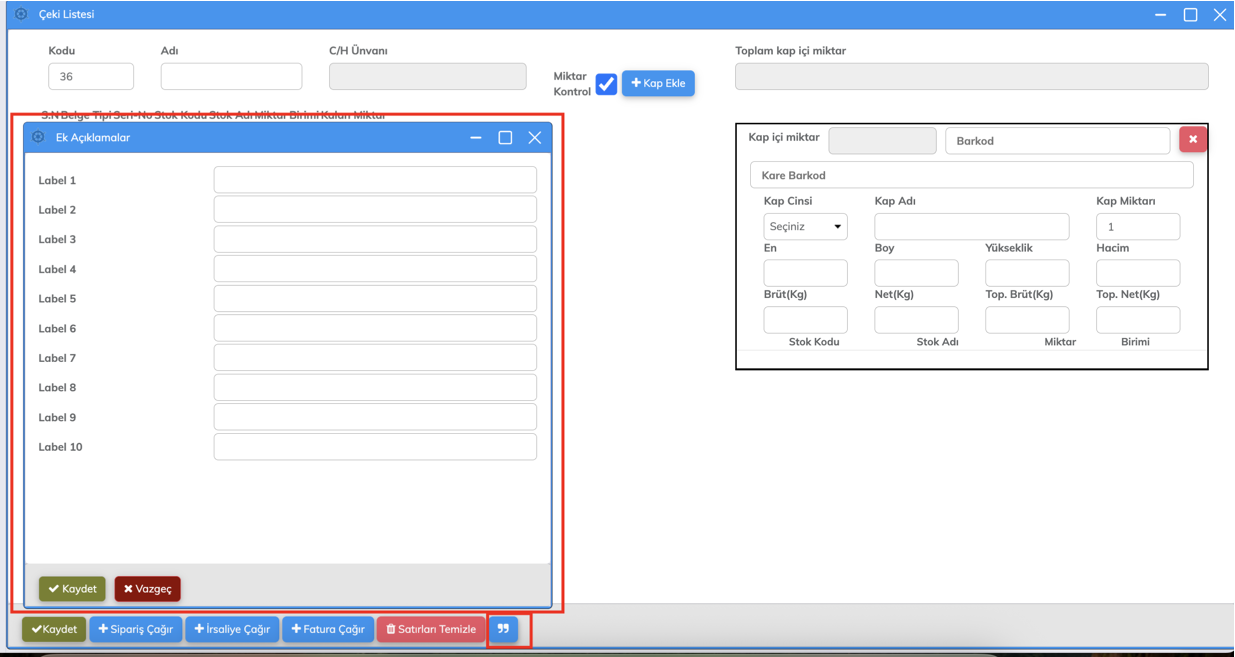Open the Kap Cinsi dropdown
Viewport: 1235px width, 657px height.
[805, 227]
